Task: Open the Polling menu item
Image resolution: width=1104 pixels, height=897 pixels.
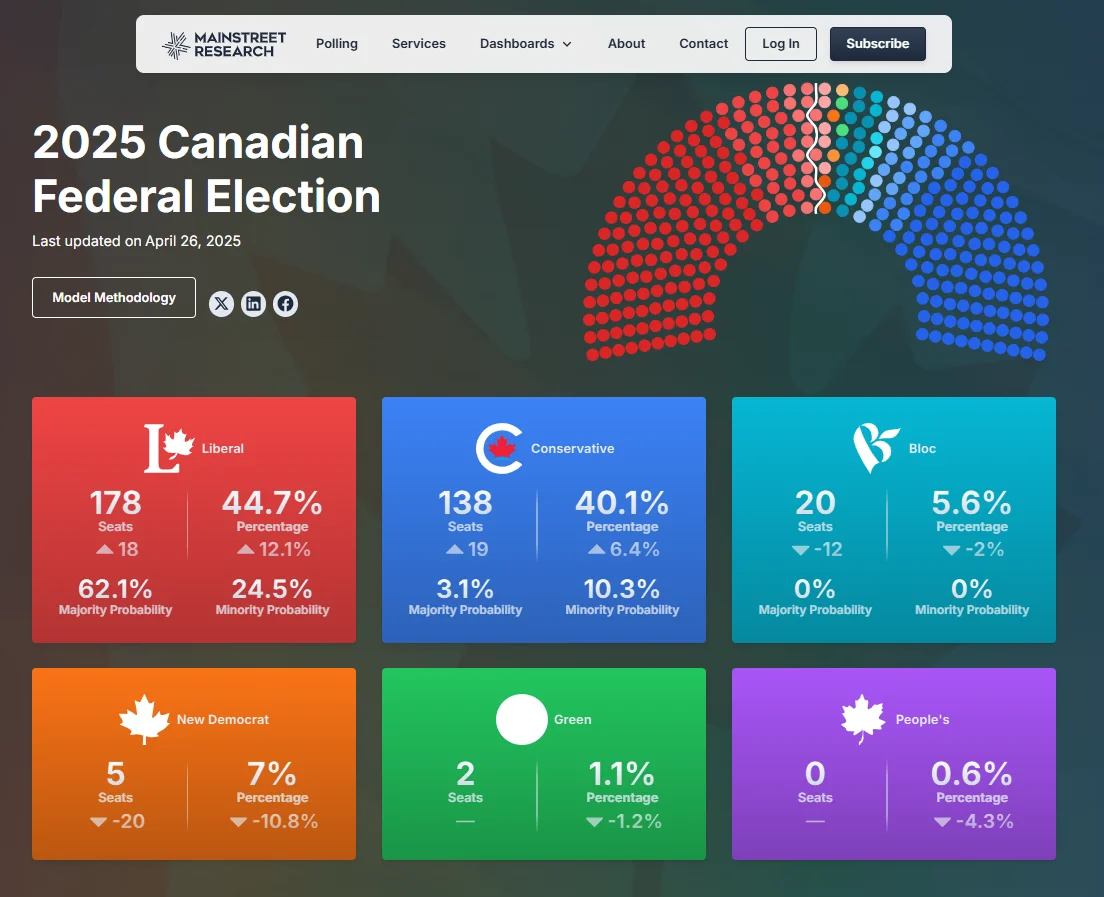Action: point(337,44)
